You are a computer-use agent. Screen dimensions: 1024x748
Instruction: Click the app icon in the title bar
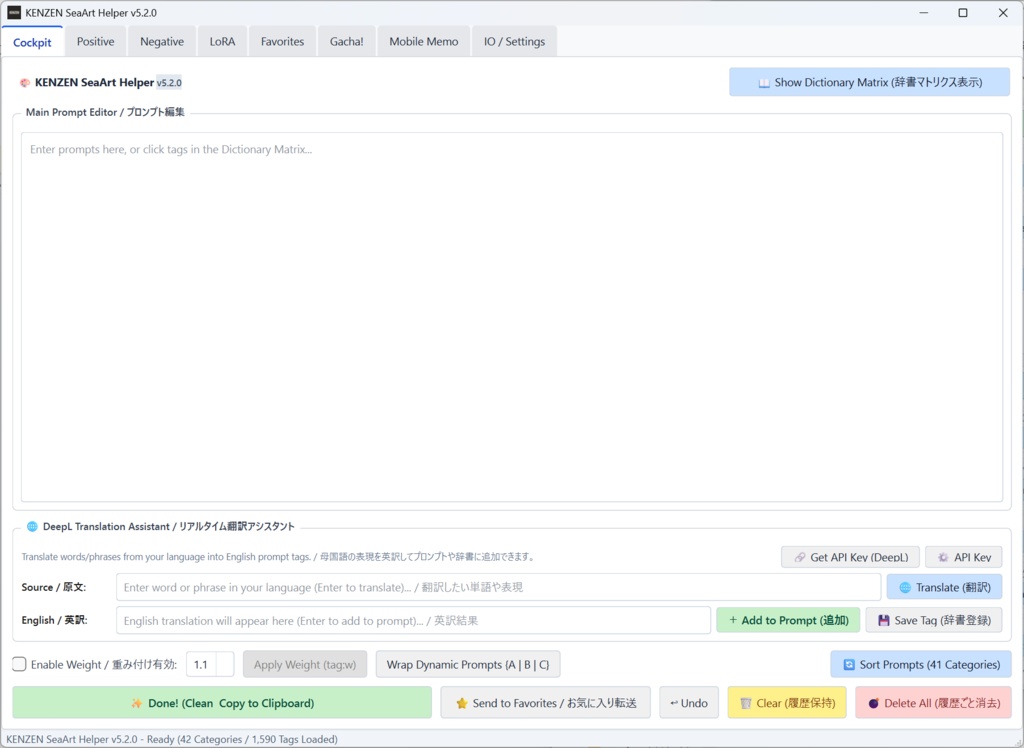pyautogui.click(x=14, y=12)
